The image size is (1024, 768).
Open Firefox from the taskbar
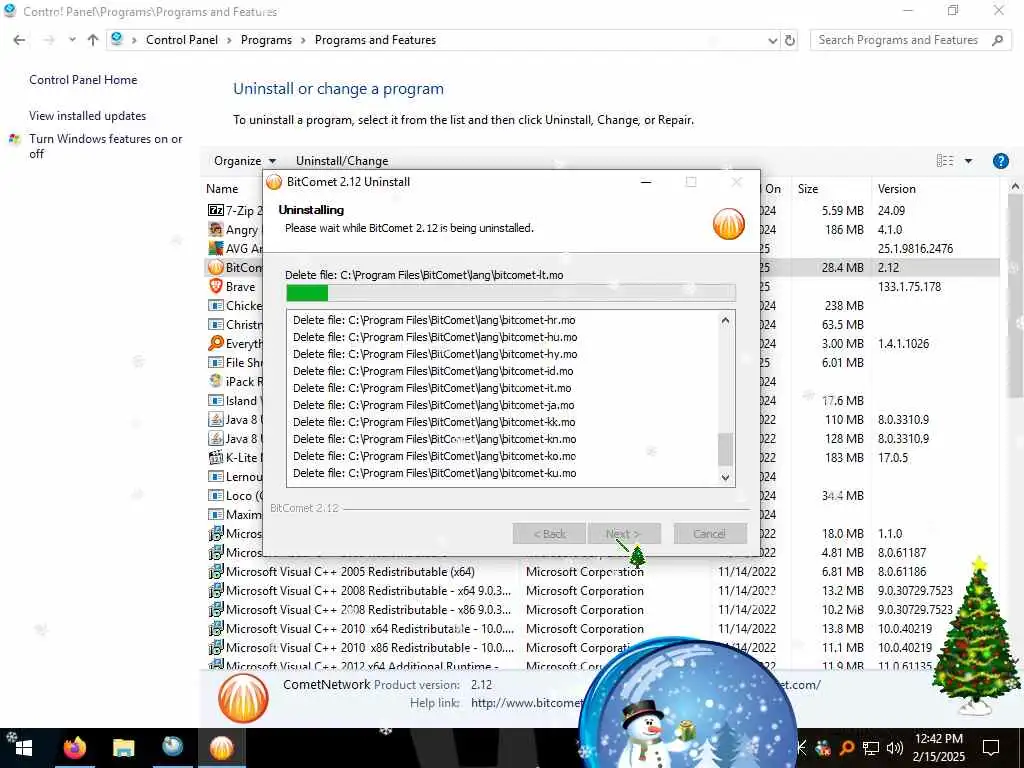click(74, 747)
